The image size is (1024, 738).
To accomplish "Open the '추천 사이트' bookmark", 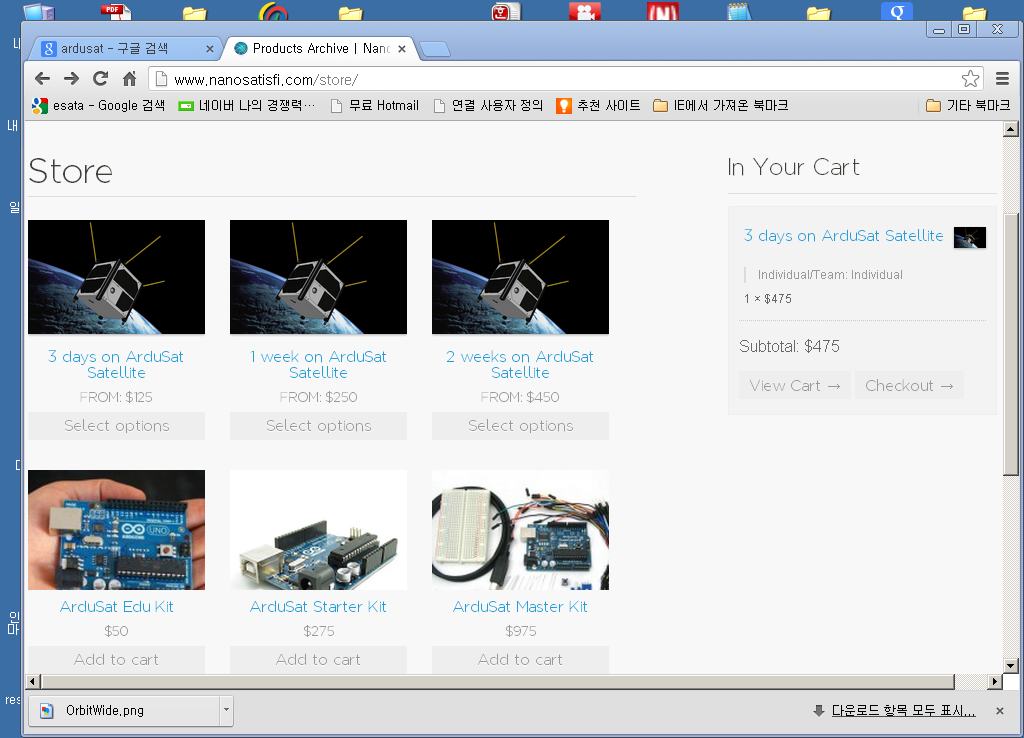I will [598, 106].
